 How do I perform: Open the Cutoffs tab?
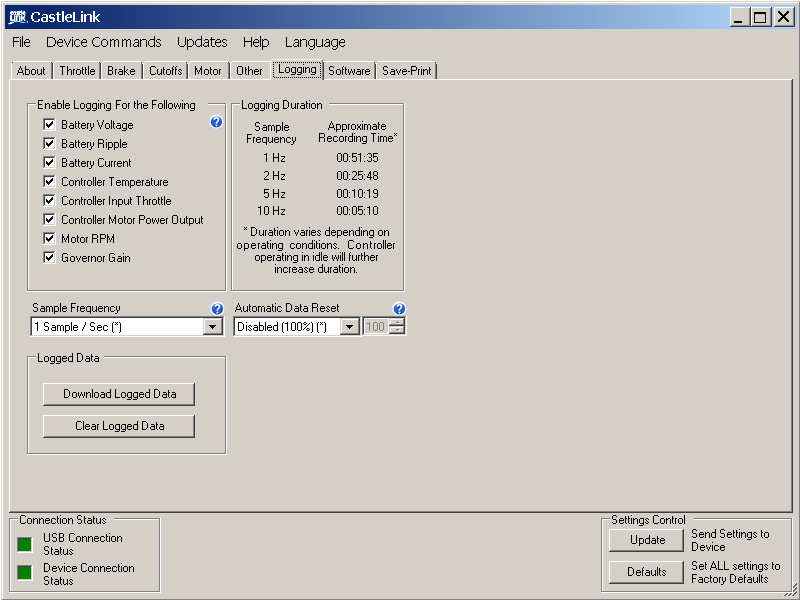[x=165, y=71]
